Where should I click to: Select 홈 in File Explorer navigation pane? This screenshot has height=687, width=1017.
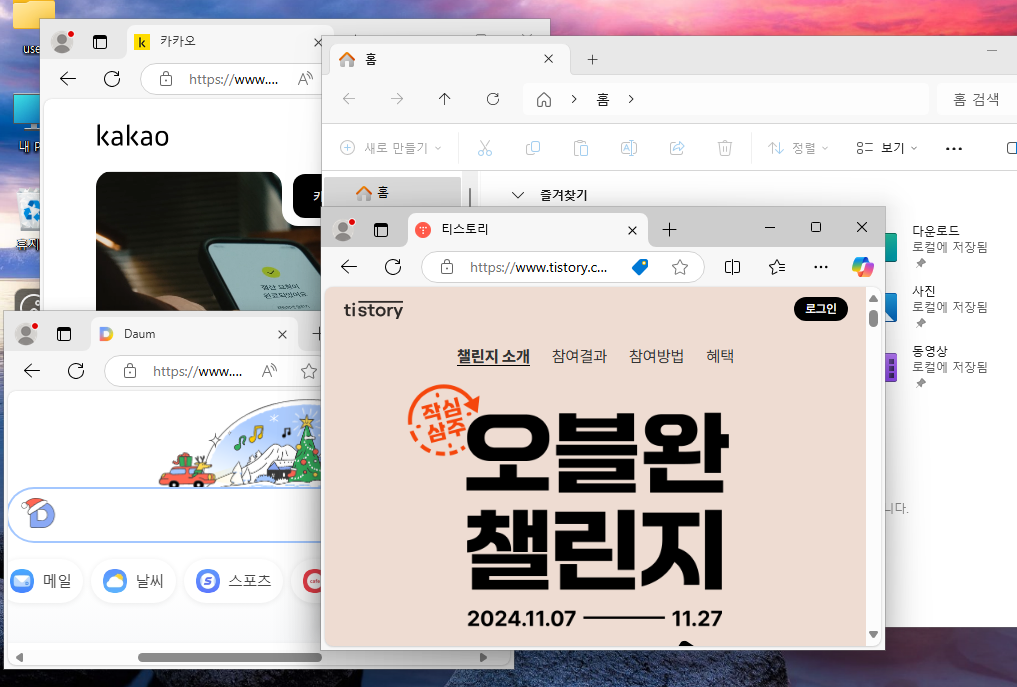pyautogui.click(x=392, y=193)
